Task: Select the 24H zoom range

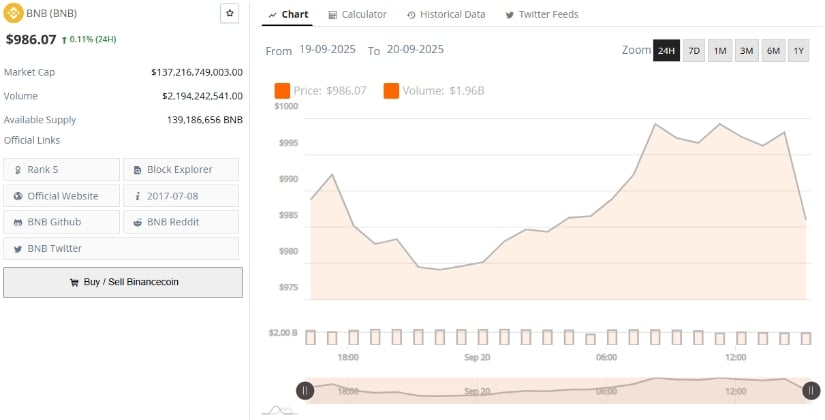Action: (666, 51)
